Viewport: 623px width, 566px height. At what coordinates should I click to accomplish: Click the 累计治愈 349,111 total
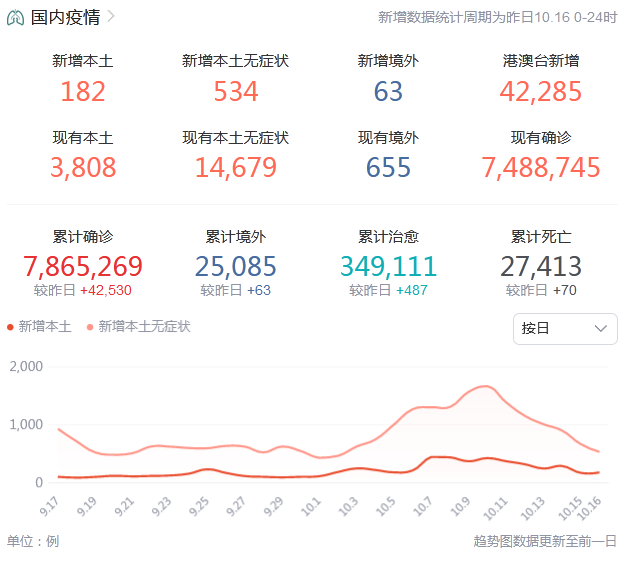[x=388, y=266]
